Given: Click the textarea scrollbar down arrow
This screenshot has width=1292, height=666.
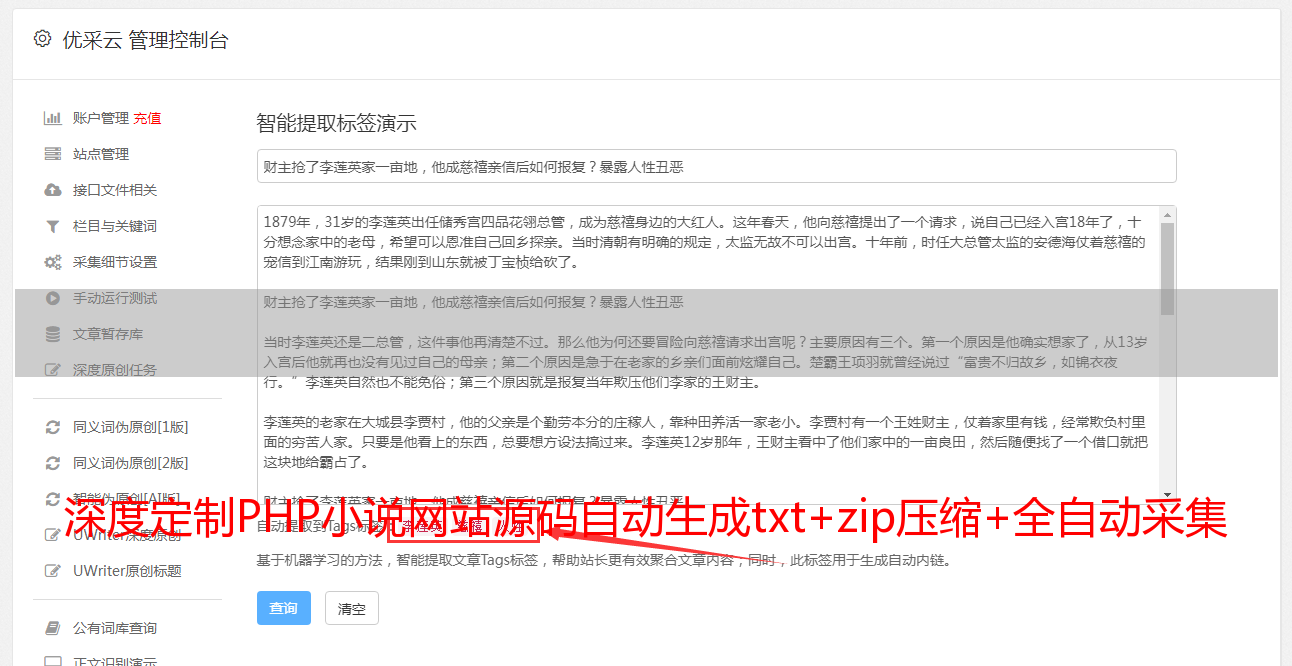Looking at the screenshot, I should point(1167,496).
